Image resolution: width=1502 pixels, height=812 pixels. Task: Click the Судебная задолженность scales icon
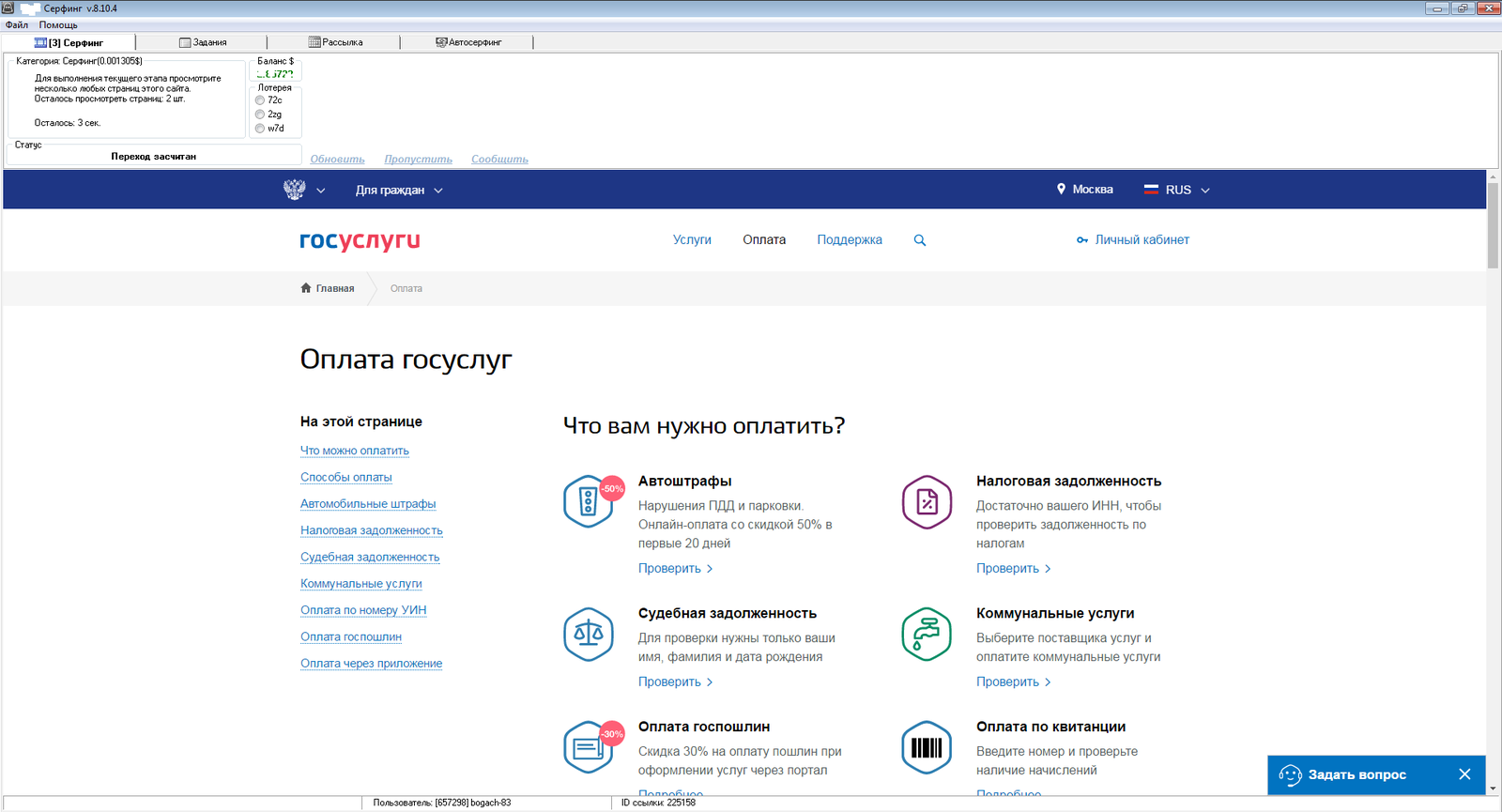tap(589, 634)
